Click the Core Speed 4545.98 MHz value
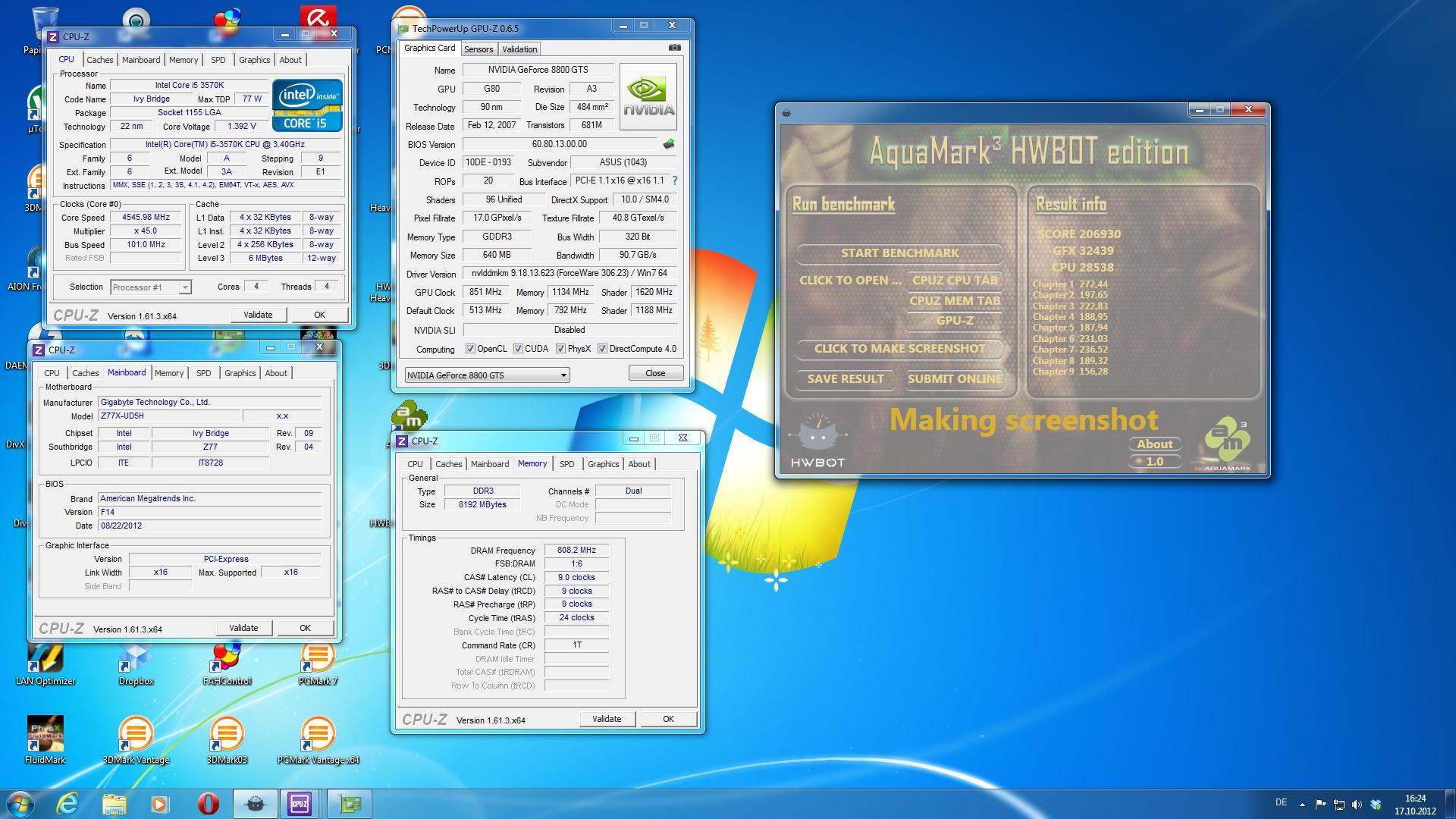 click(147, 218)
